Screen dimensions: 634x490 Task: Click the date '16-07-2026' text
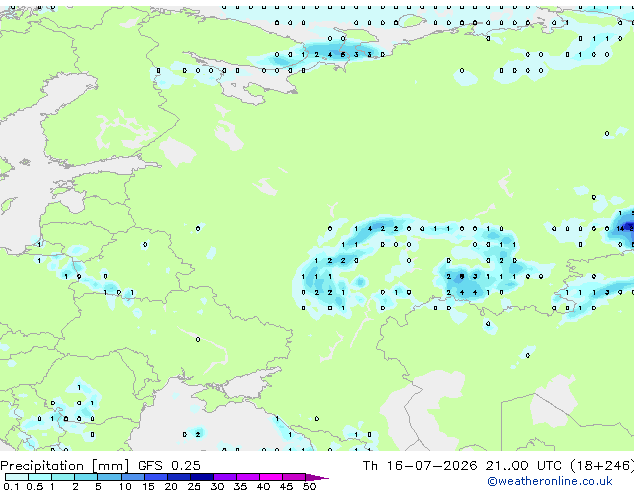[x=432, y=466]
